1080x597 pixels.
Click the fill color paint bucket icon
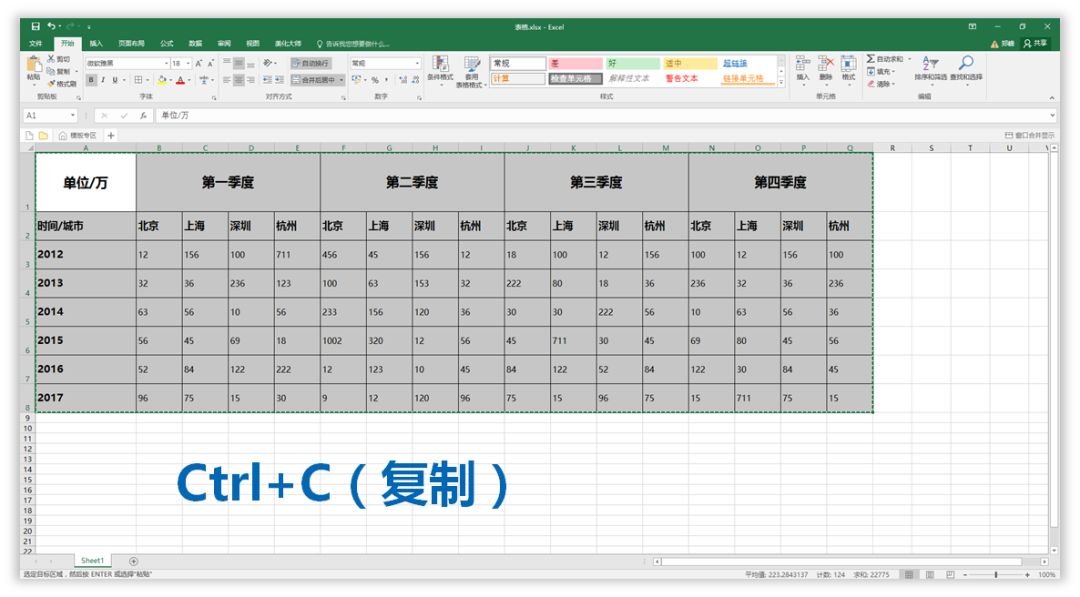(162, 80)
